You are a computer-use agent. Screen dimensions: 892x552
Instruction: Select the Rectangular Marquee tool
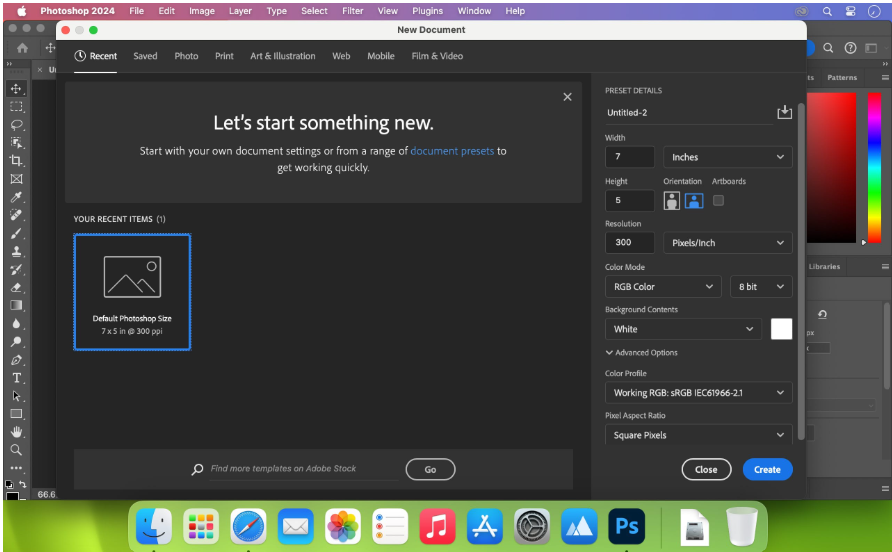16,106
